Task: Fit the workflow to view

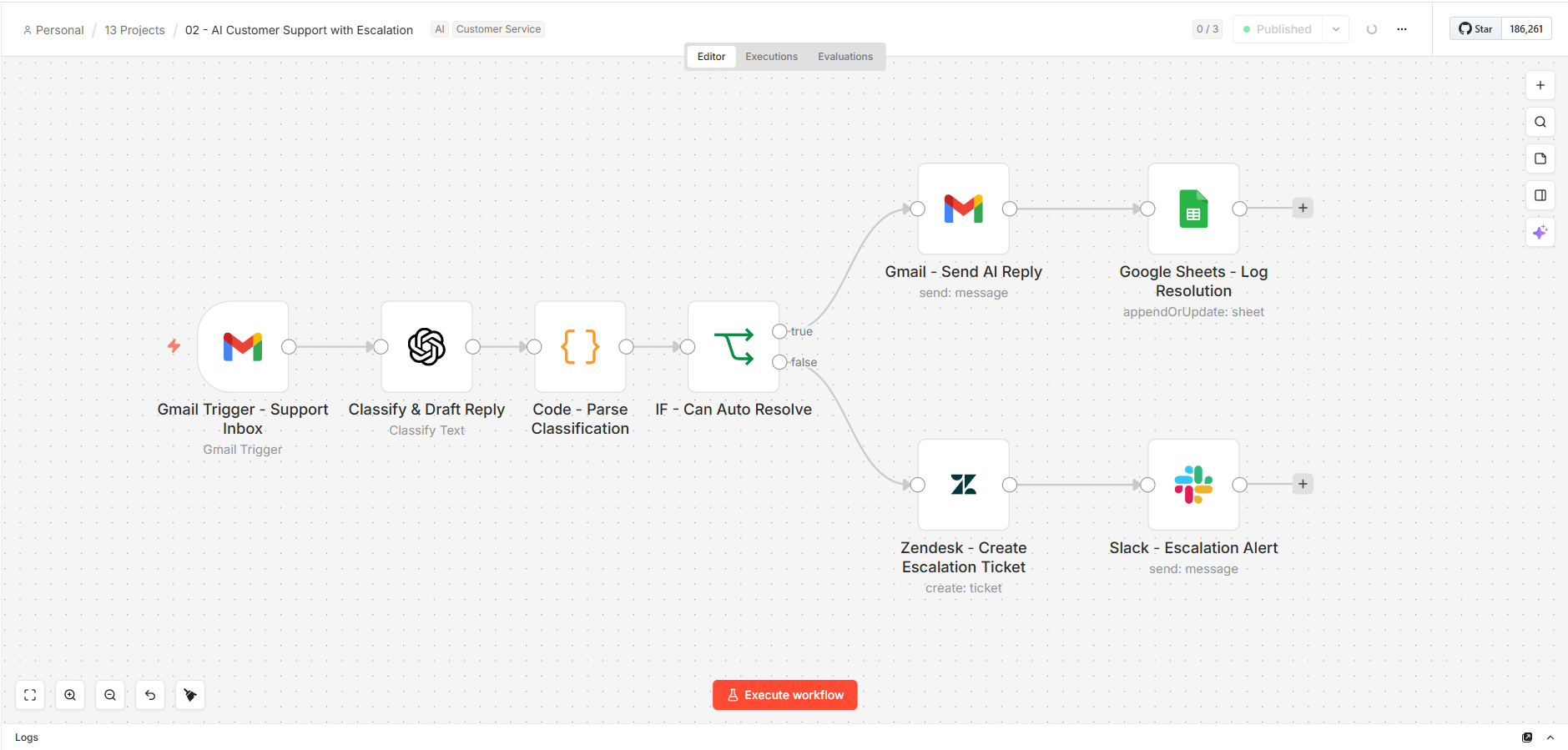Action: (x=30, y=695)
